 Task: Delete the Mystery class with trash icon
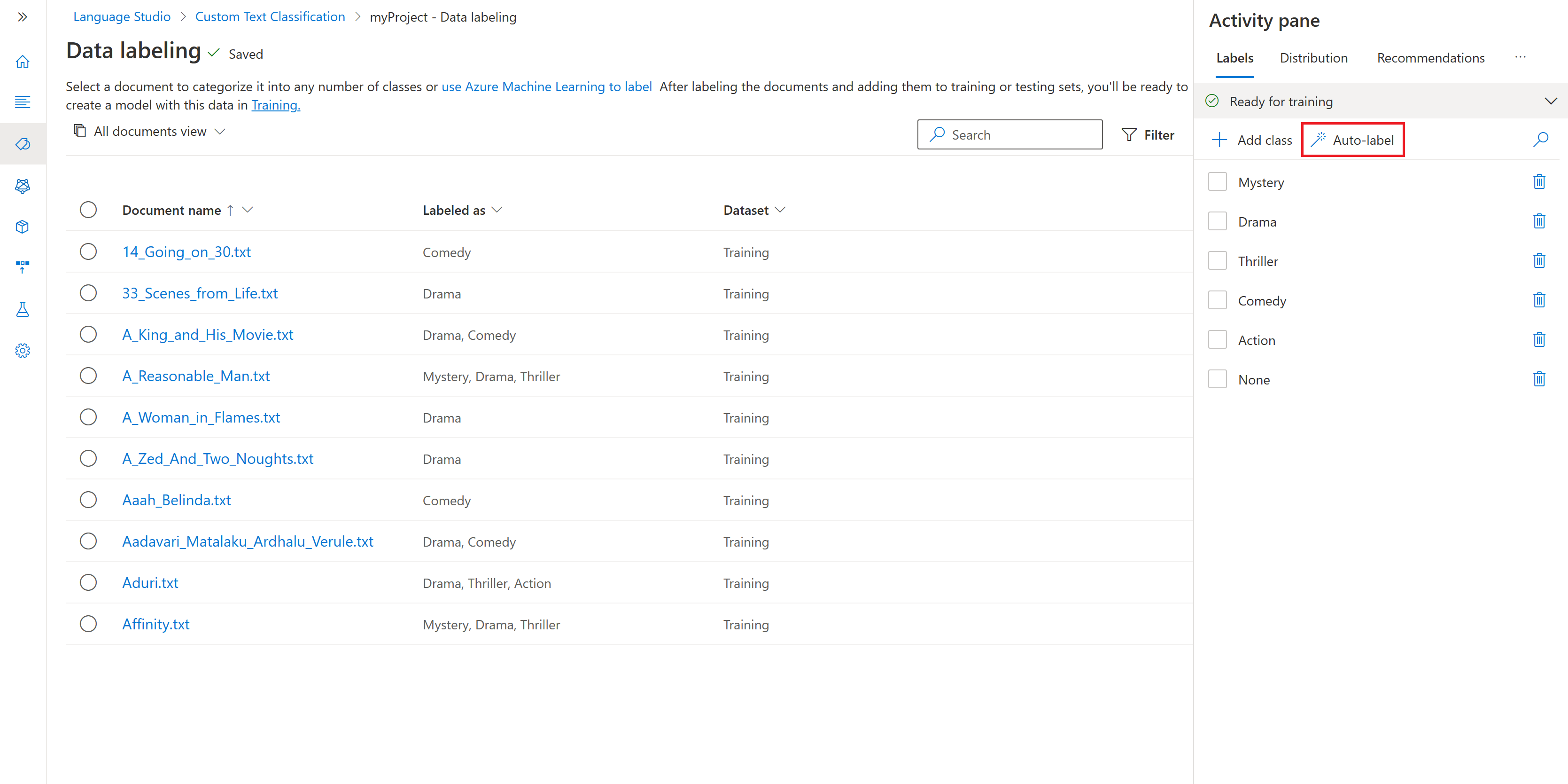point(1539,181)
